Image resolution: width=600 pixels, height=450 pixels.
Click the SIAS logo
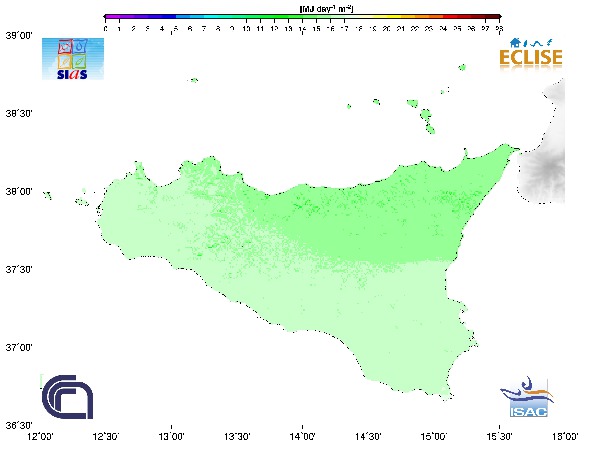(x=73, y=59)
